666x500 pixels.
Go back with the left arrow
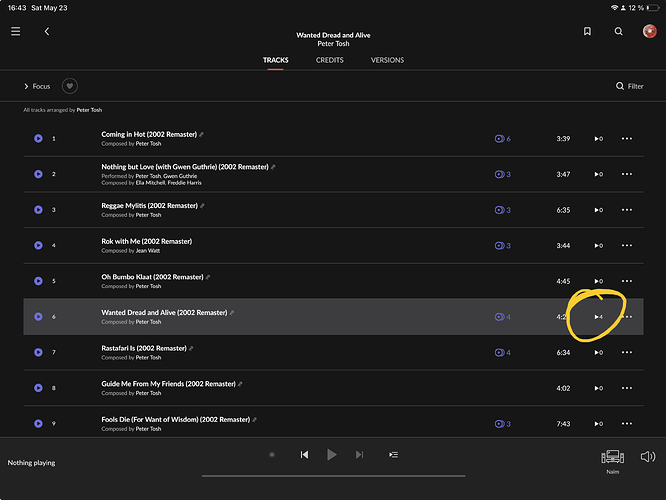(x=47, y=31)
